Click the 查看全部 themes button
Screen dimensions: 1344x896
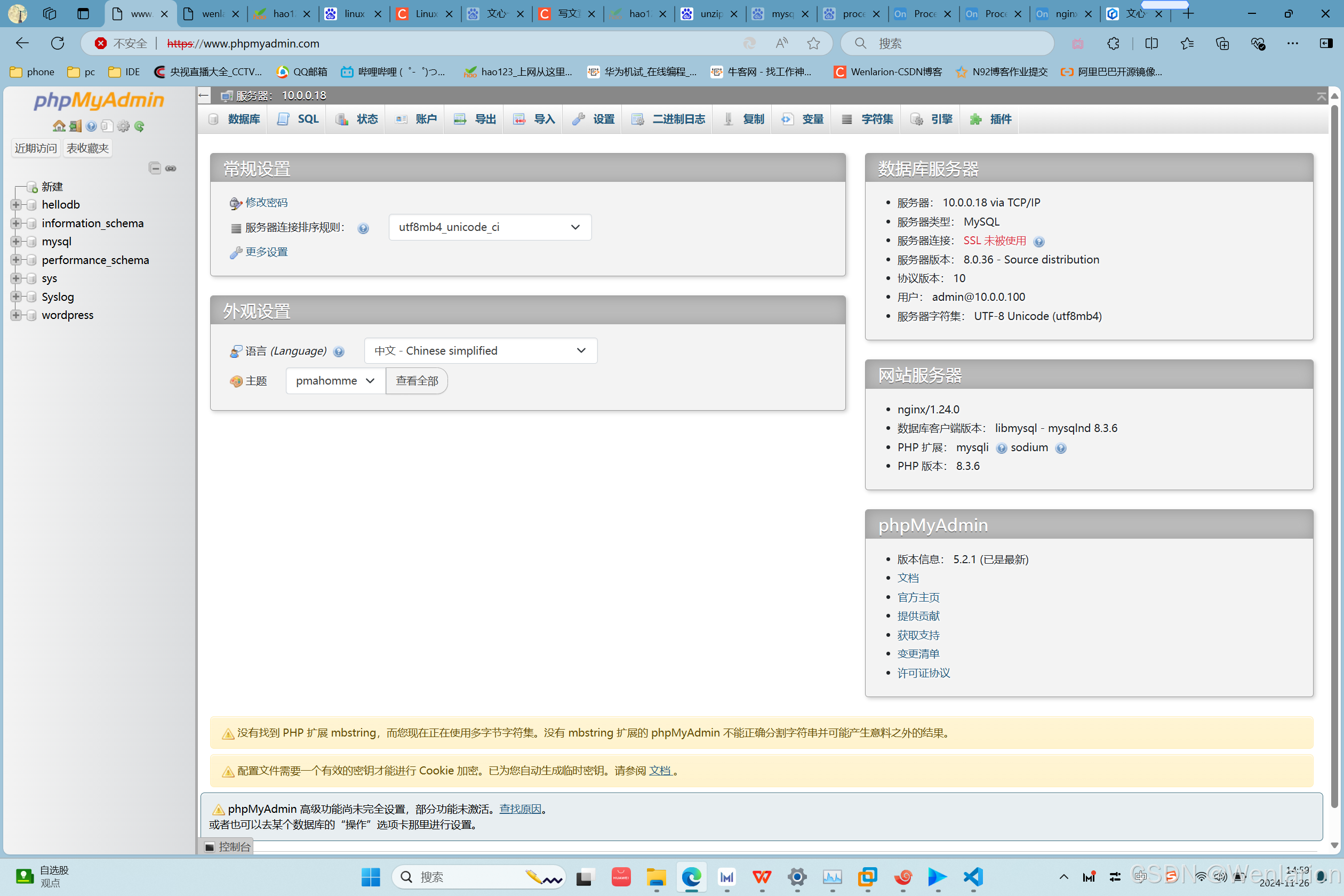[417, 381]
